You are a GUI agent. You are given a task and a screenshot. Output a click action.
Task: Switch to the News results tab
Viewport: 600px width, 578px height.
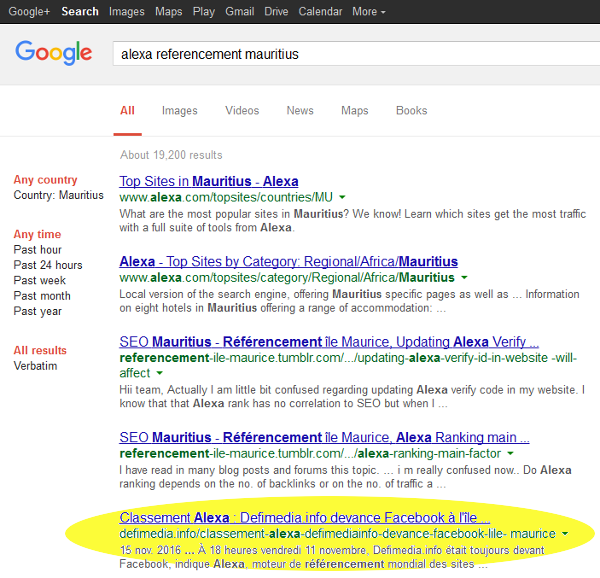click(x=300, y=111)
